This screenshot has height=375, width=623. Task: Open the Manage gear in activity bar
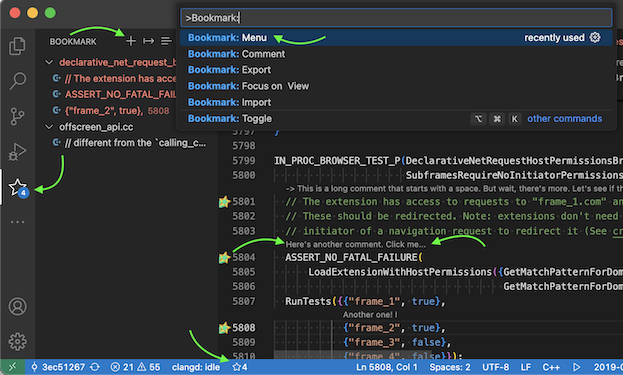17,341
